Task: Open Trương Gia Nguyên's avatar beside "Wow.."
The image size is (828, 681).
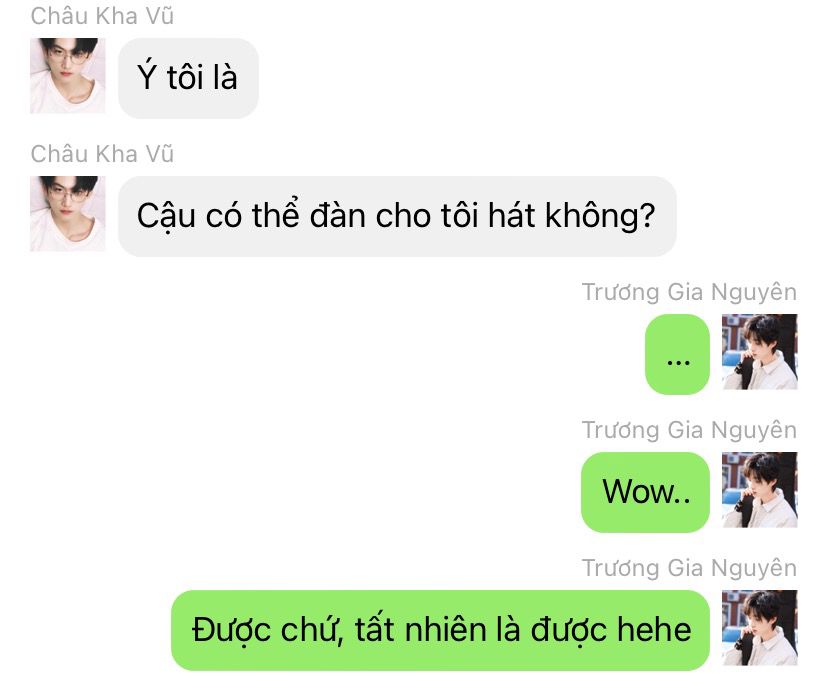Action: 760,490
